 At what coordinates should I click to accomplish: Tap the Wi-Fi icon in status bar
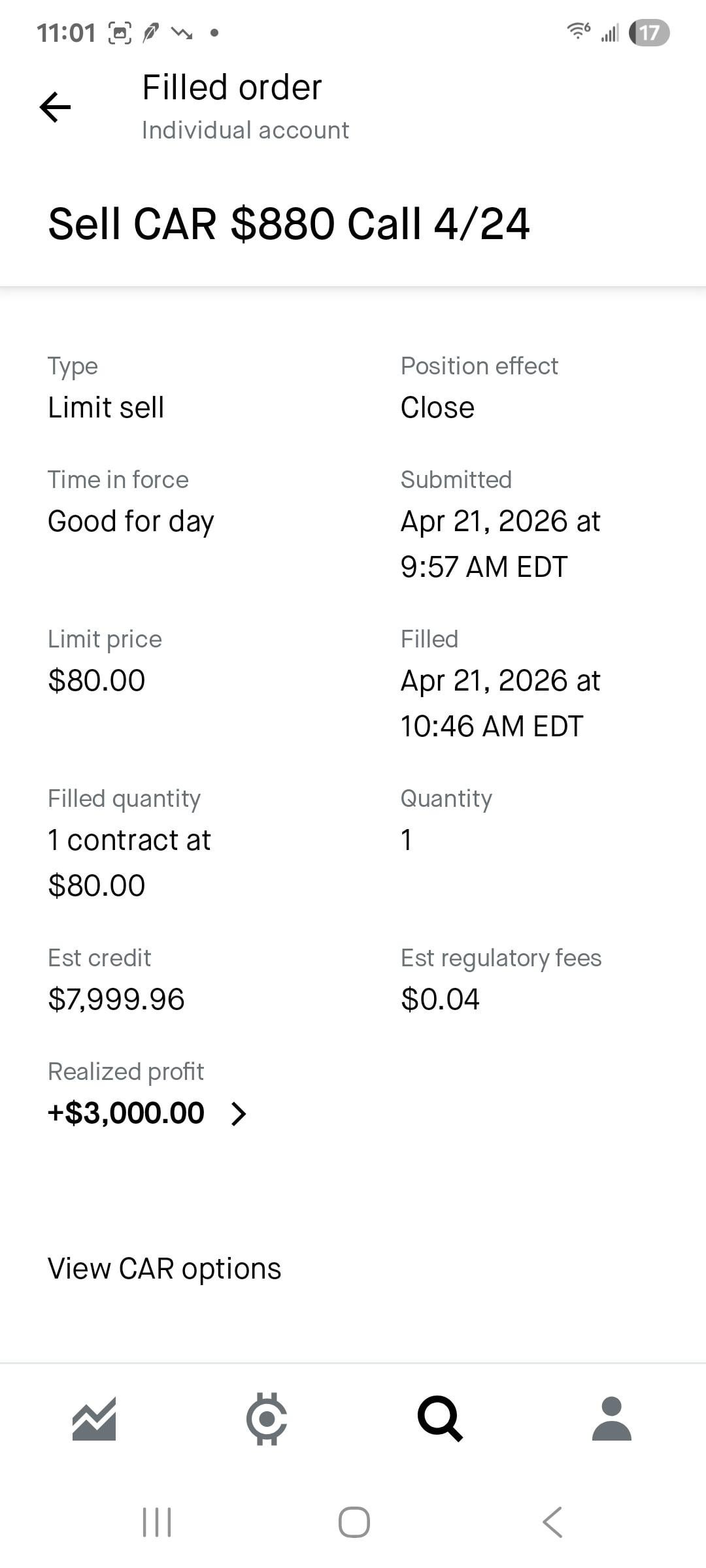click(578, 31)
